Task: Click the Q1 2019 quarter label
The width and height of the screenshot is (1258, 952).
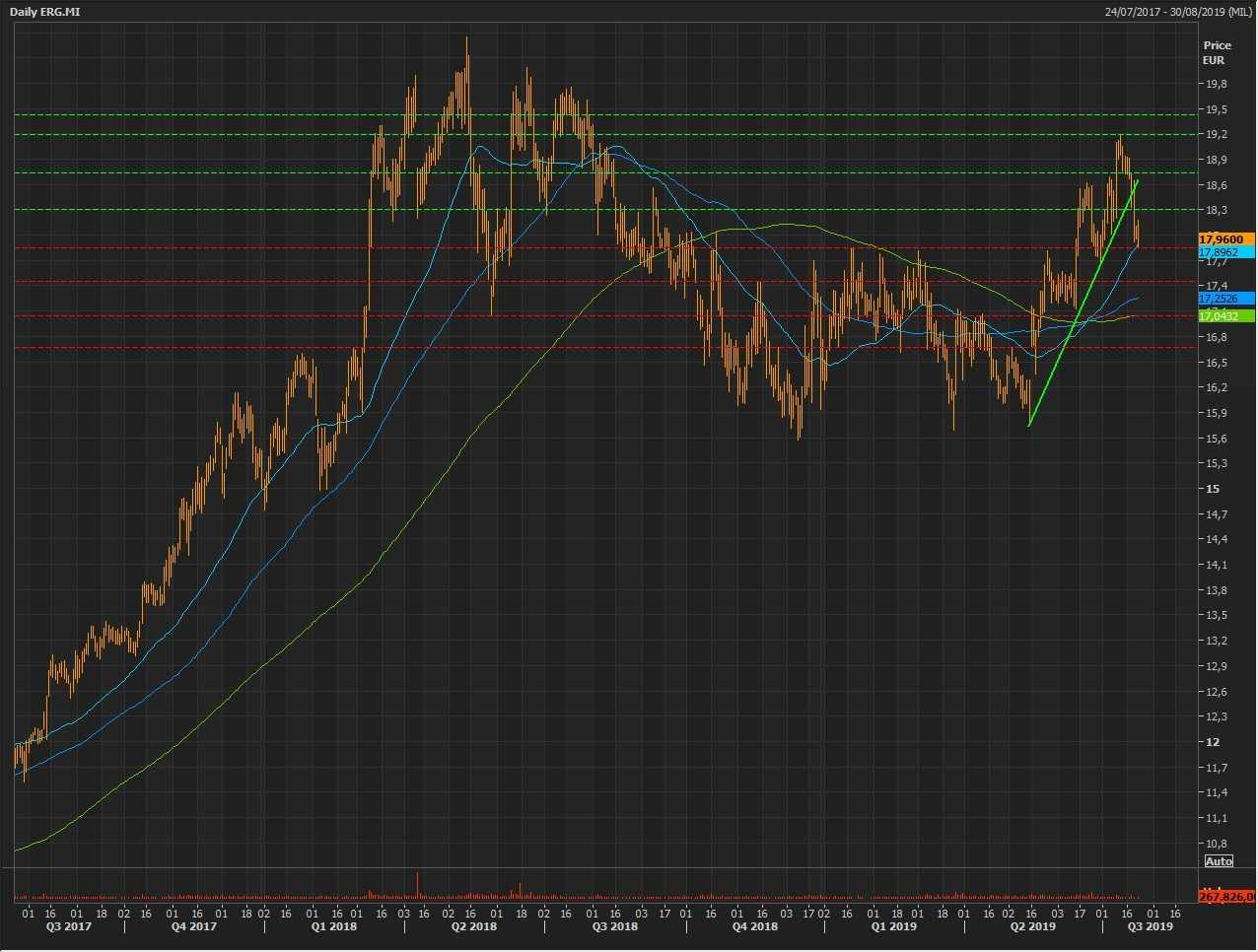Action: pos(893,926)
